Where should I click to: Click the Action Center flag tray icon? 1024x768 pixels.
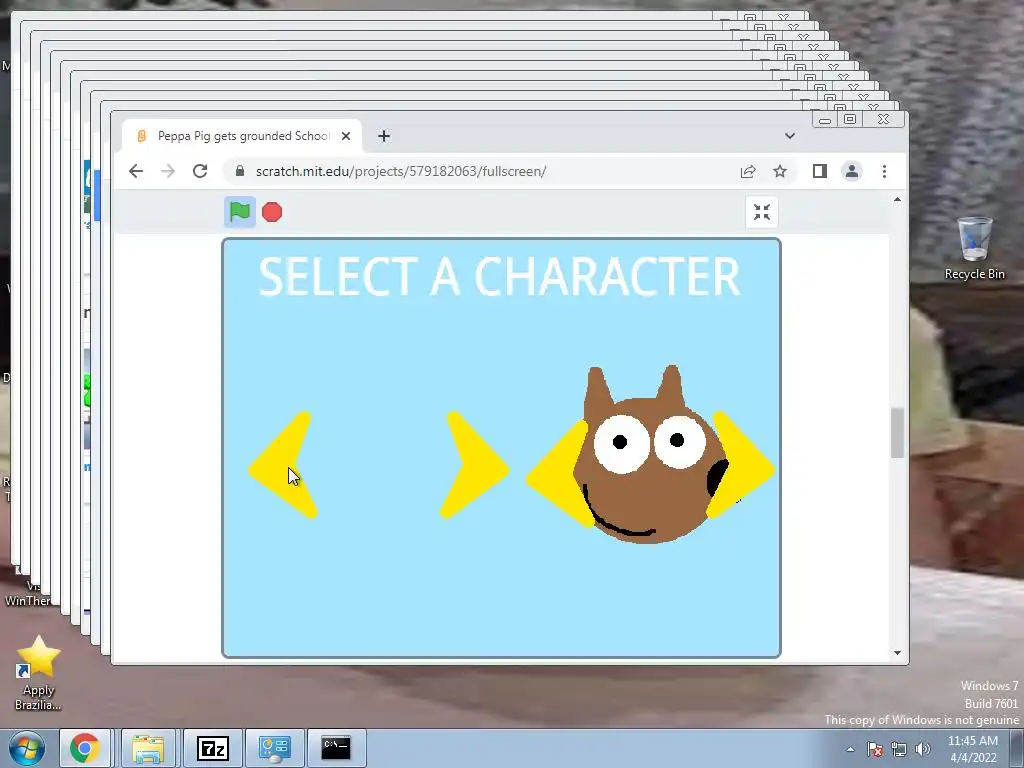pyautogui.click(x=875, y=749)
